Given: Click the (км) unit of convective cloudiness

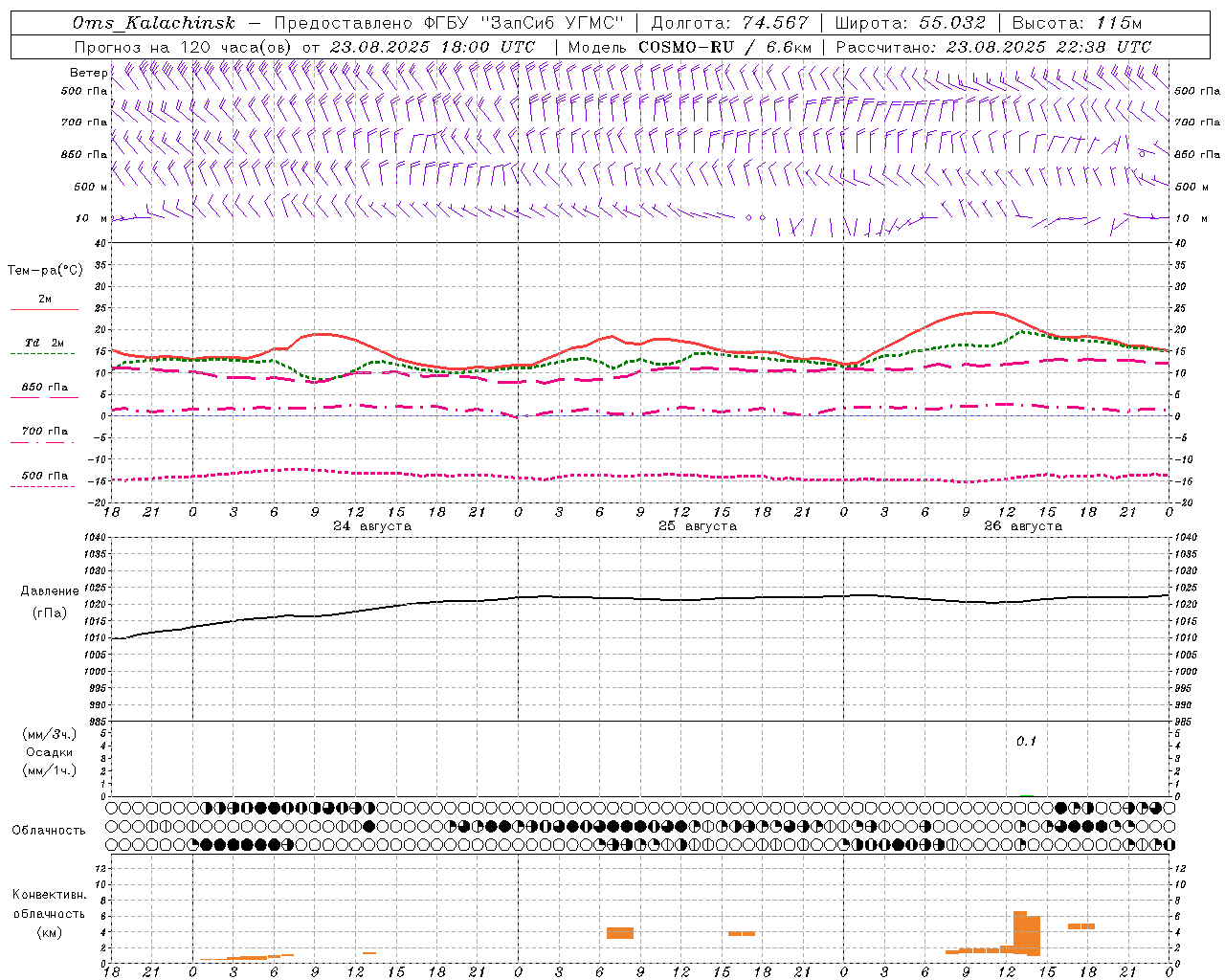Looking at the screenshot, I should (49, 932).
